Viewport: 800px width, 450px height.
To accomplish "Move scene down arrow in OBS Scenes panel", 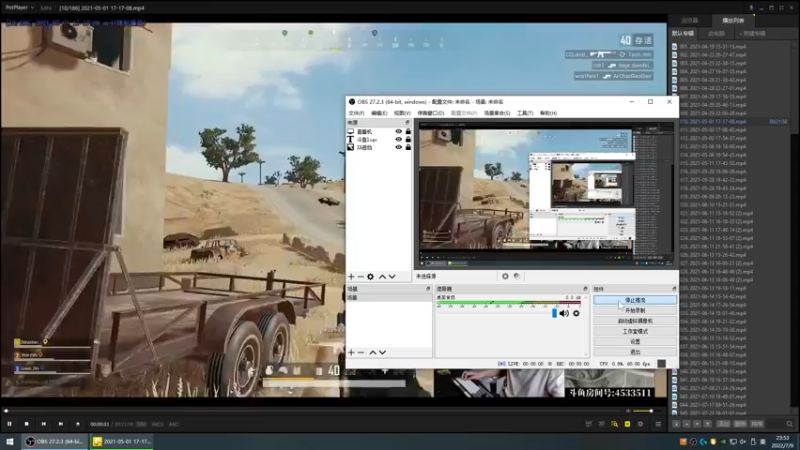I will coord(382,353).
